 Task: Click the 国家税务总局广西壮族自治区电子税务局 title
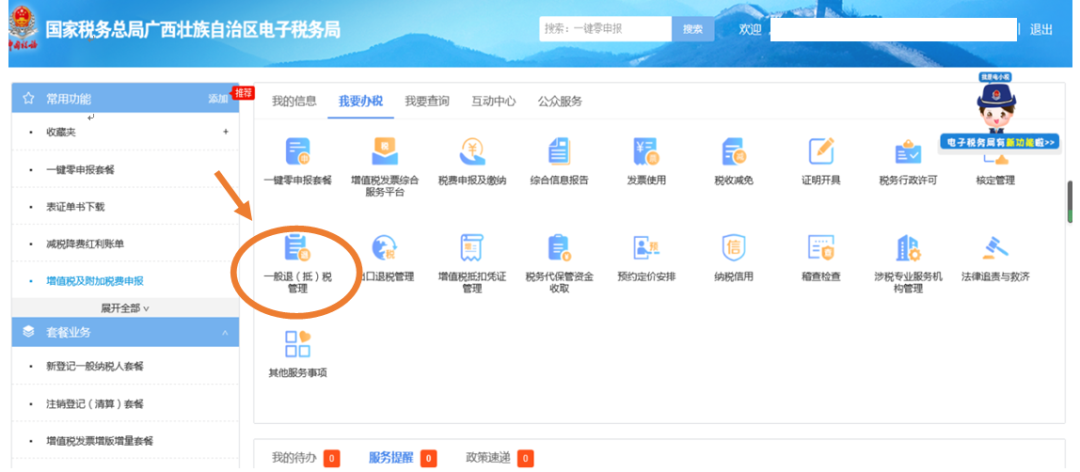click(x=192, y=30)
